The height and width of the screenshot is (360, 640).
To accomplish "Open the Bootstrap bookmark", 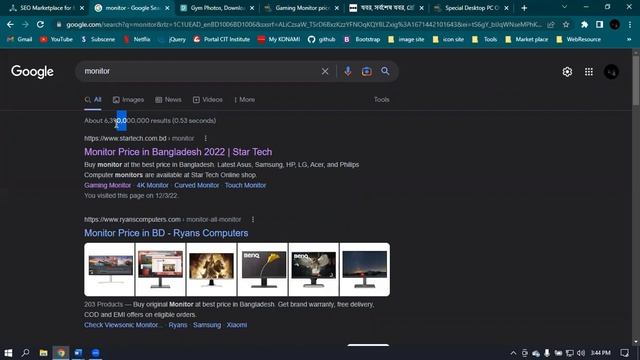I will (x=362, y=39).
